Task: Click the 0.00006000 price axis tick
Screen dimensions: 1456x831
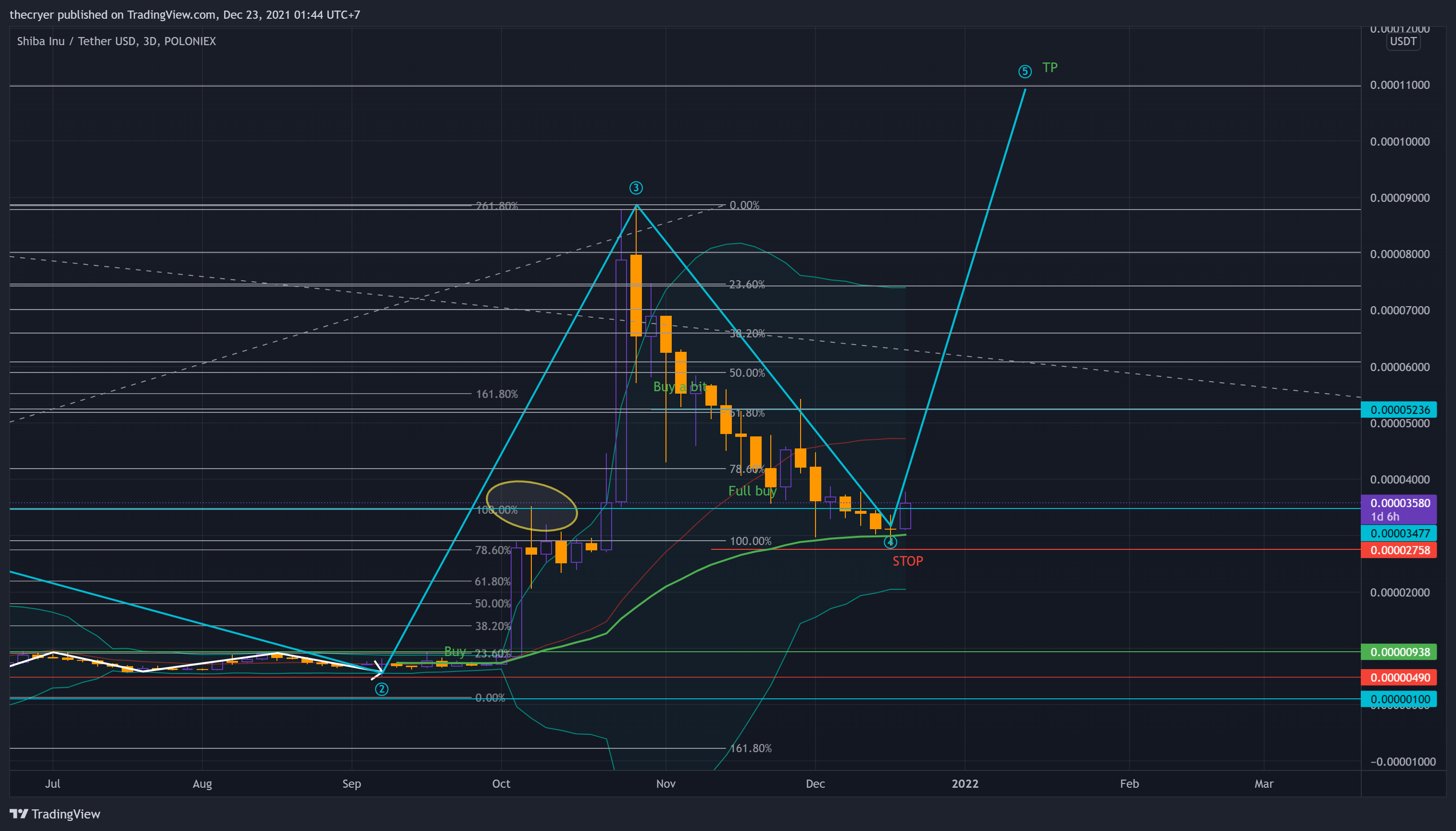Action: tap(1399, 367)
